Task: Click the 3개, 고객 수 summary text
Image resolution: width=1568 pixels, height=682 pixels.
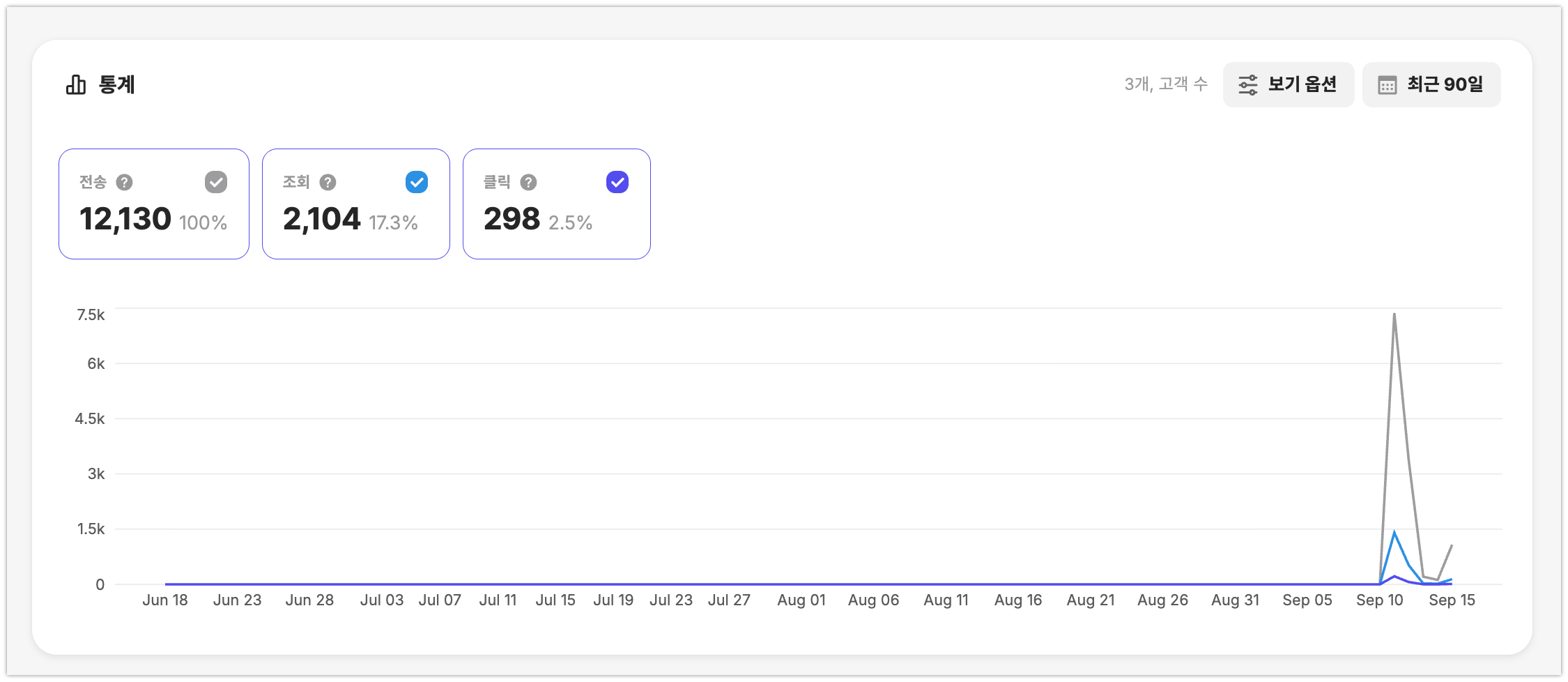Action: 1166,84
